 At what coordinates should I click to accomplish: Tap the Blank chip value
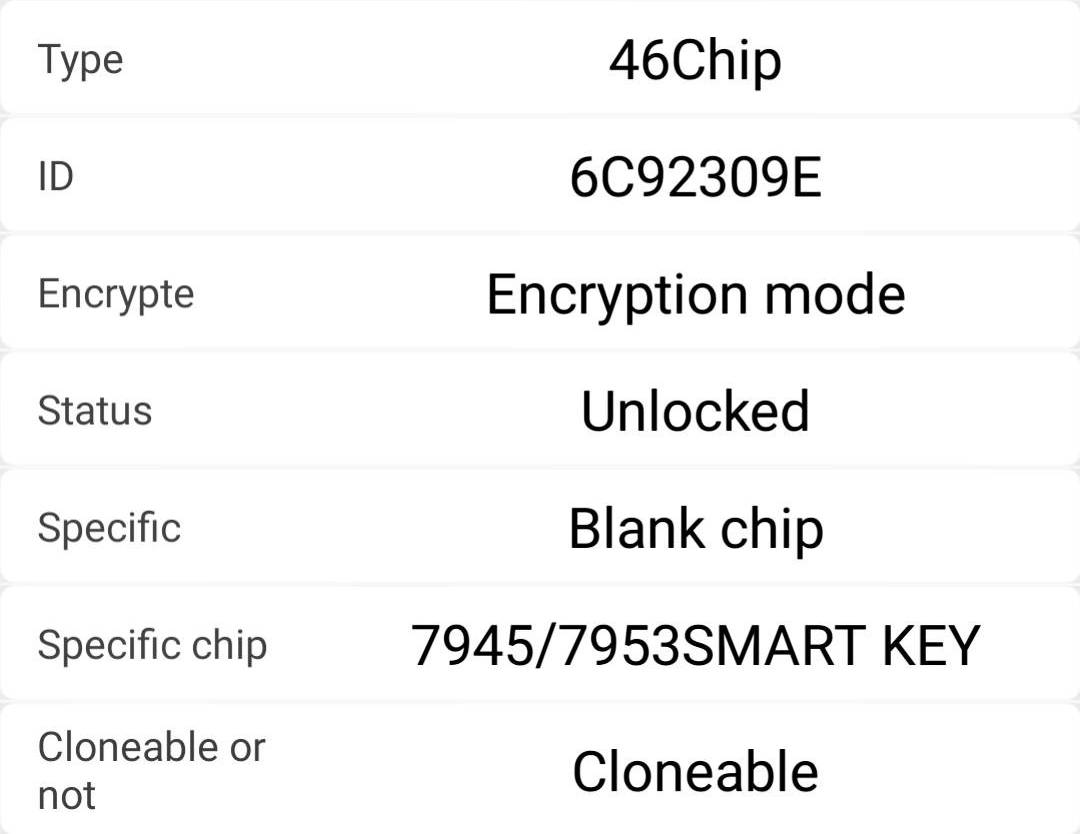(x=696, y=530)
